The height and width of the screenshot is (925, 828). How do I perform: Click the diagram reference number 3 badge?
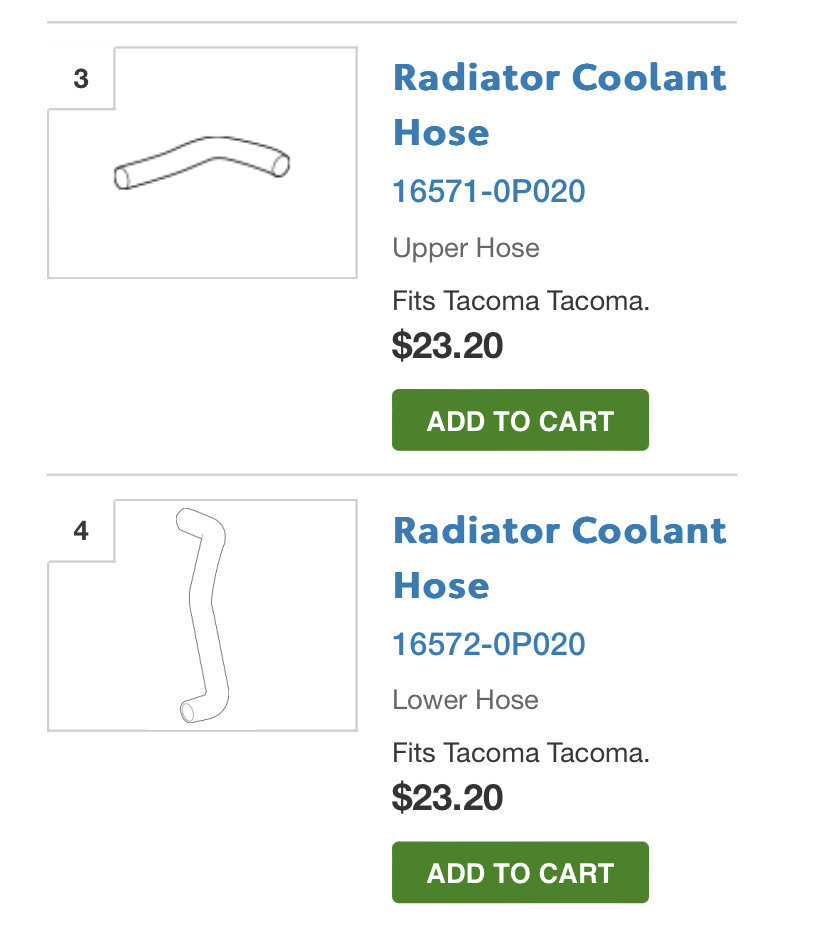[x=81, y=78]
